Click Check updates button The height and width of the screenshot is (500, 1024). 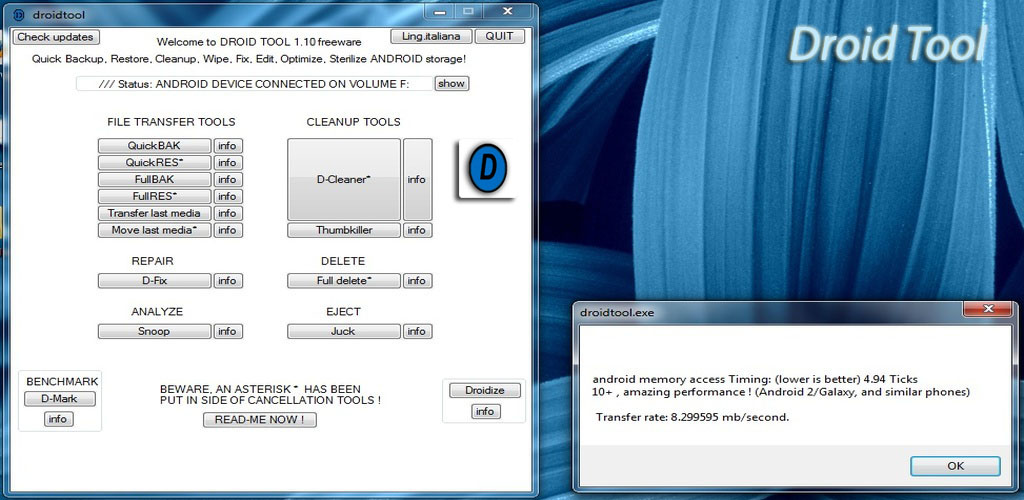point(56,37)
